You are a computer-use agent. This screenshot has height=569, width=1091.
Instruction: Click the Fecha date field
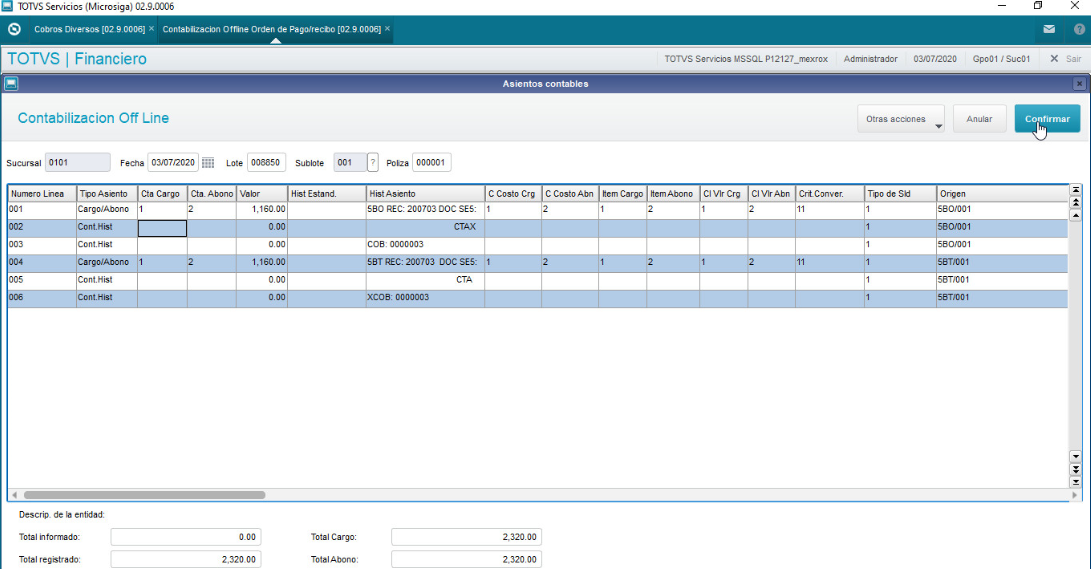coord(173,163)
